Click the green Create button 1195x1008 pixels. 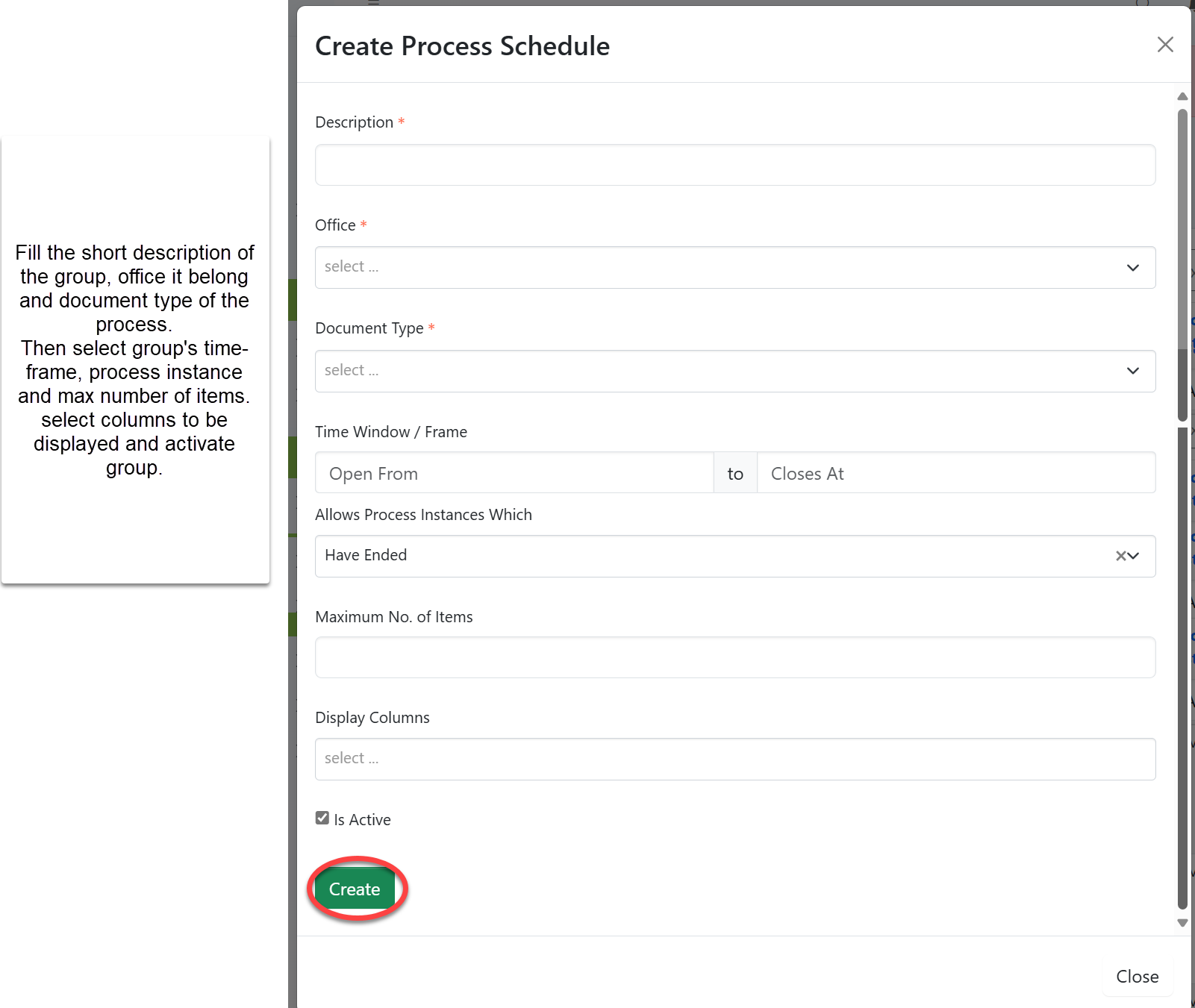tap(355, 889)
